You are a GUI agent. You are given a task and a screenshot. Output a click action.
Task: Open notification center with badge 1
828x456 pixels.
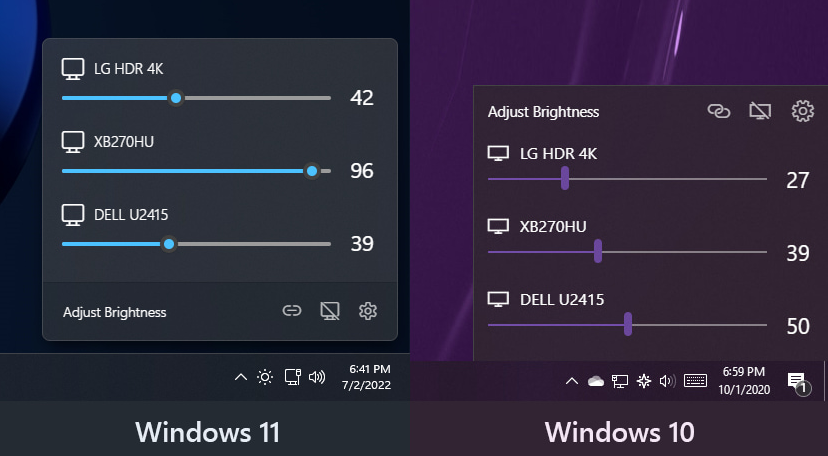pyautogui.click(x=798, y=382)
